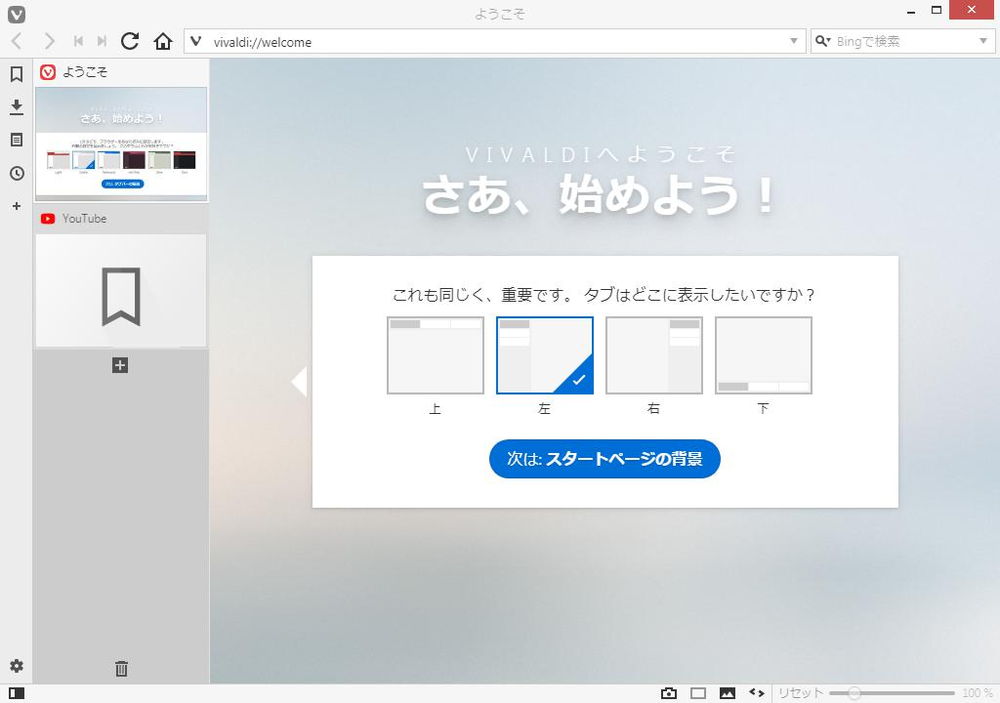Toggle image loading in status bar
1000x703 pixels.
click(727, 693)
